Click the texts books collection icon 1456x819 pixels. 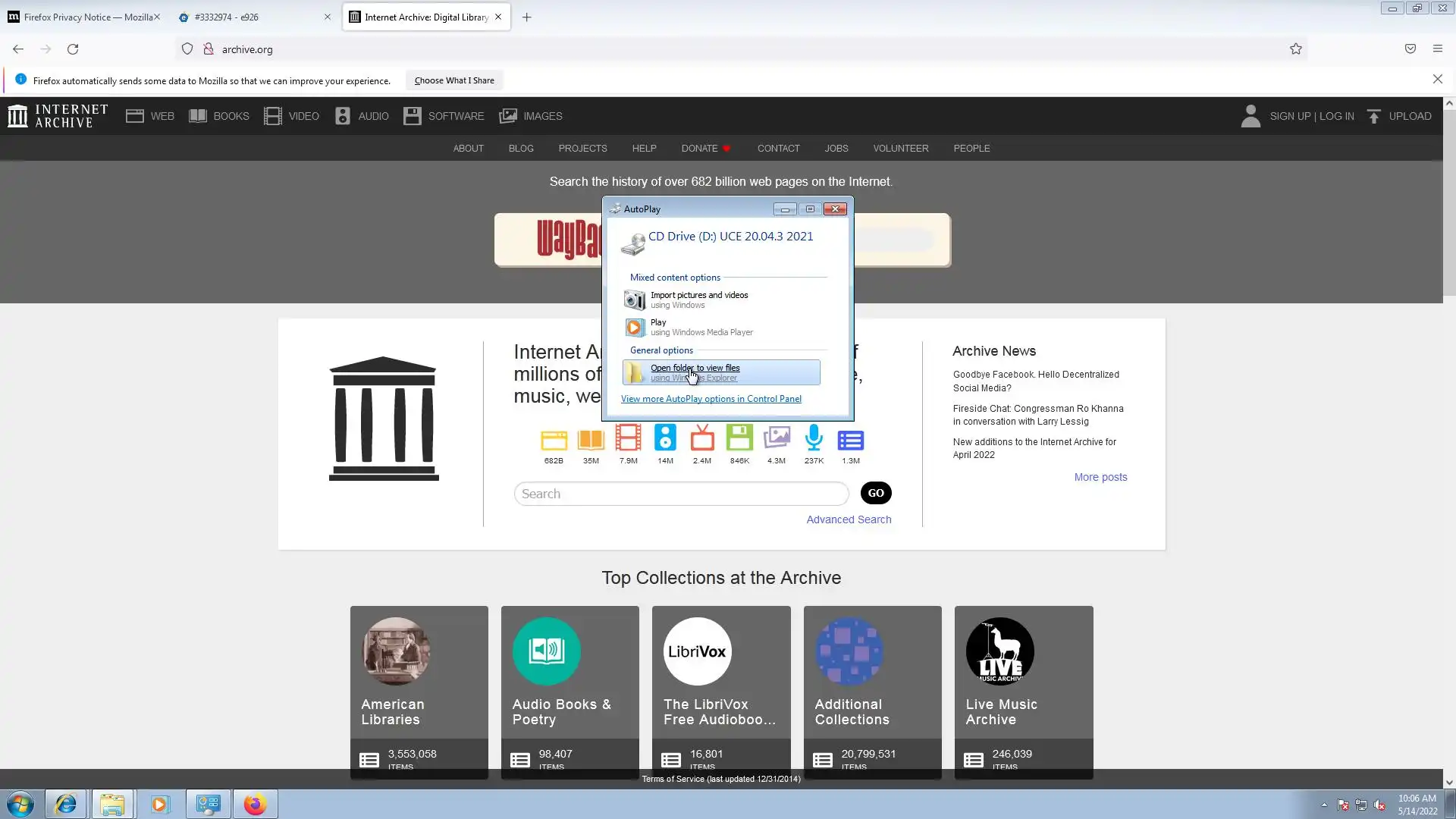click(591, 441)
